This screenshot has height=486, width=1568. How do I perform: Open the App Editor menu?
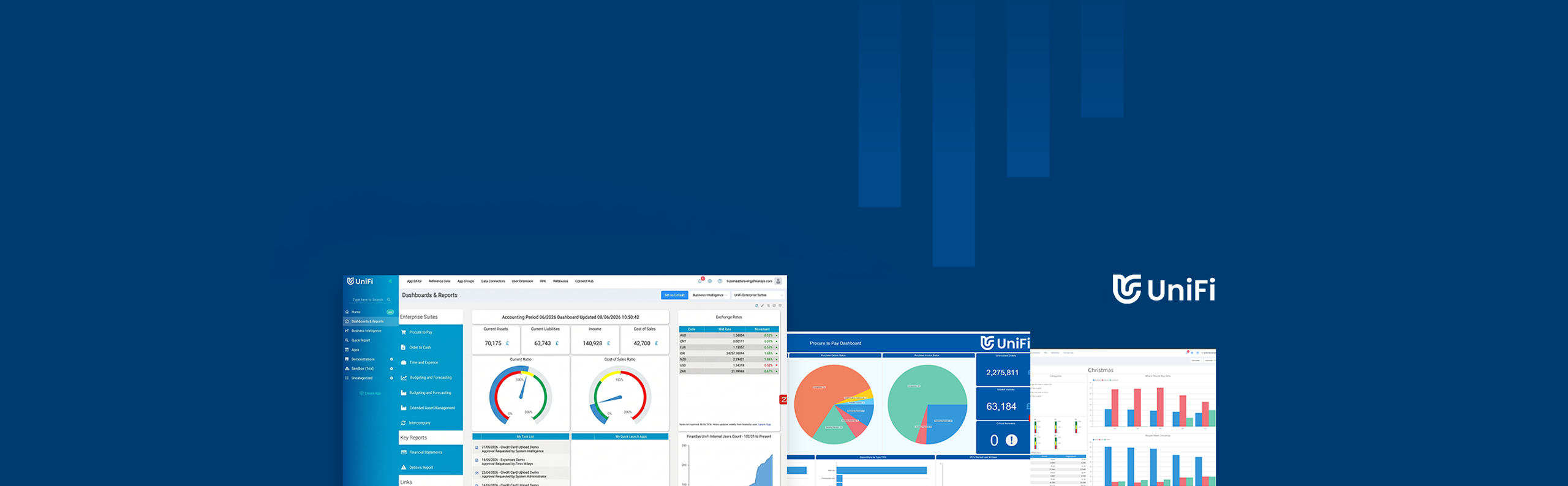click(x=414, y=282)
